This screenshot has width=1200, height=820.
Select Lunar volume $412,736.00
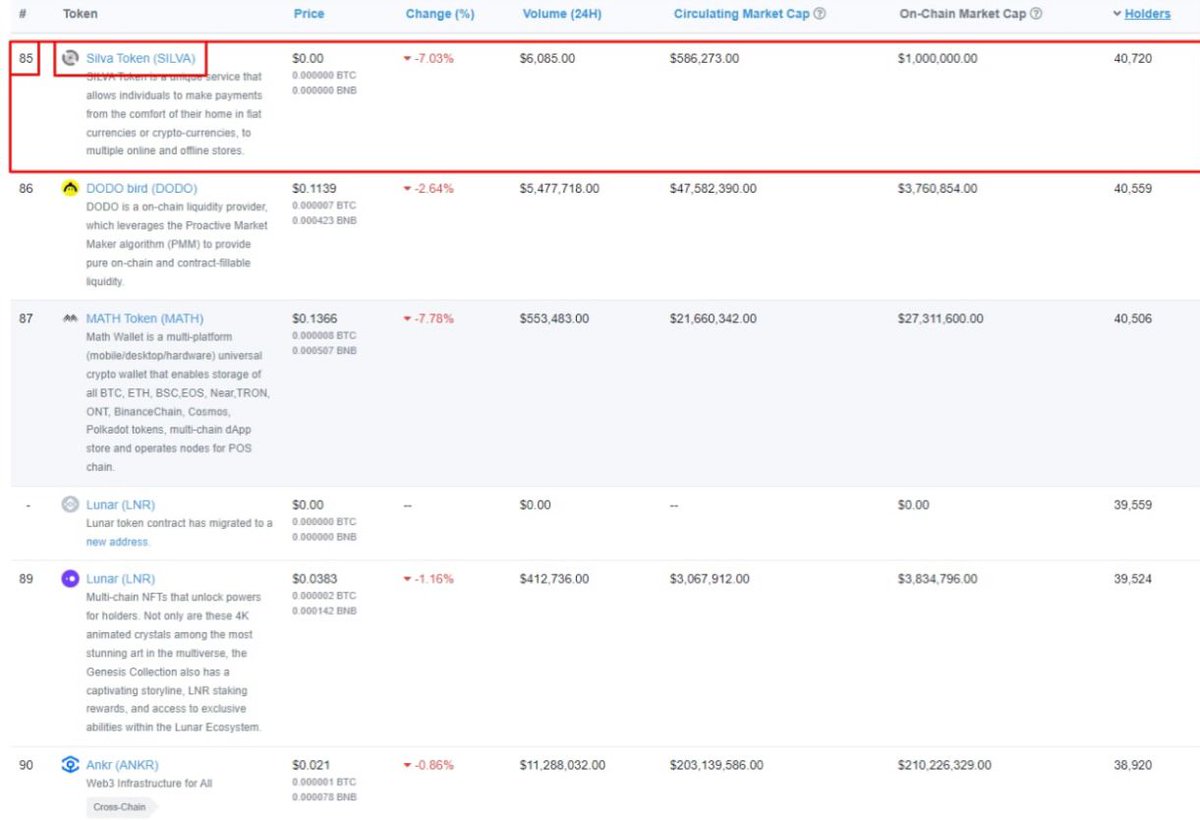click(554, 579)
